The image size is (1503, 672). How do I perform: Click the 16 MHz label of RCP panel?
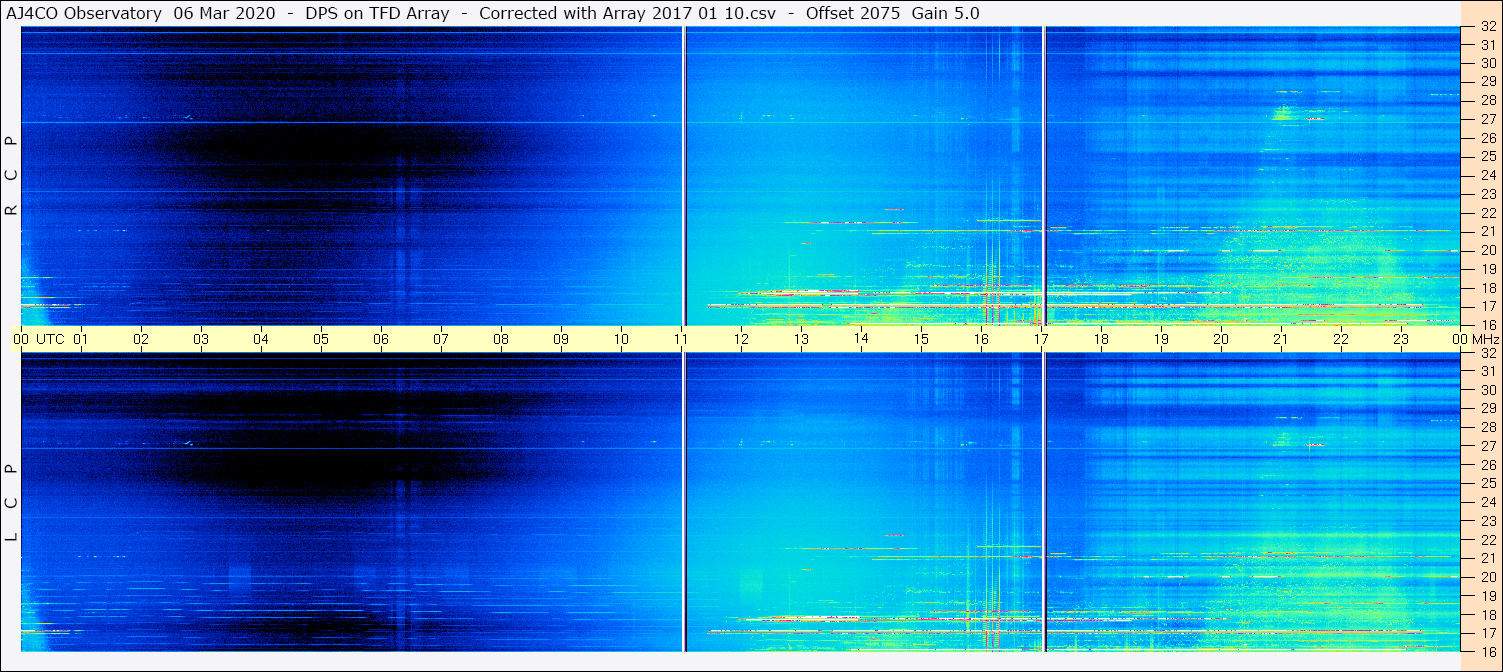[x=1487, y=324]
